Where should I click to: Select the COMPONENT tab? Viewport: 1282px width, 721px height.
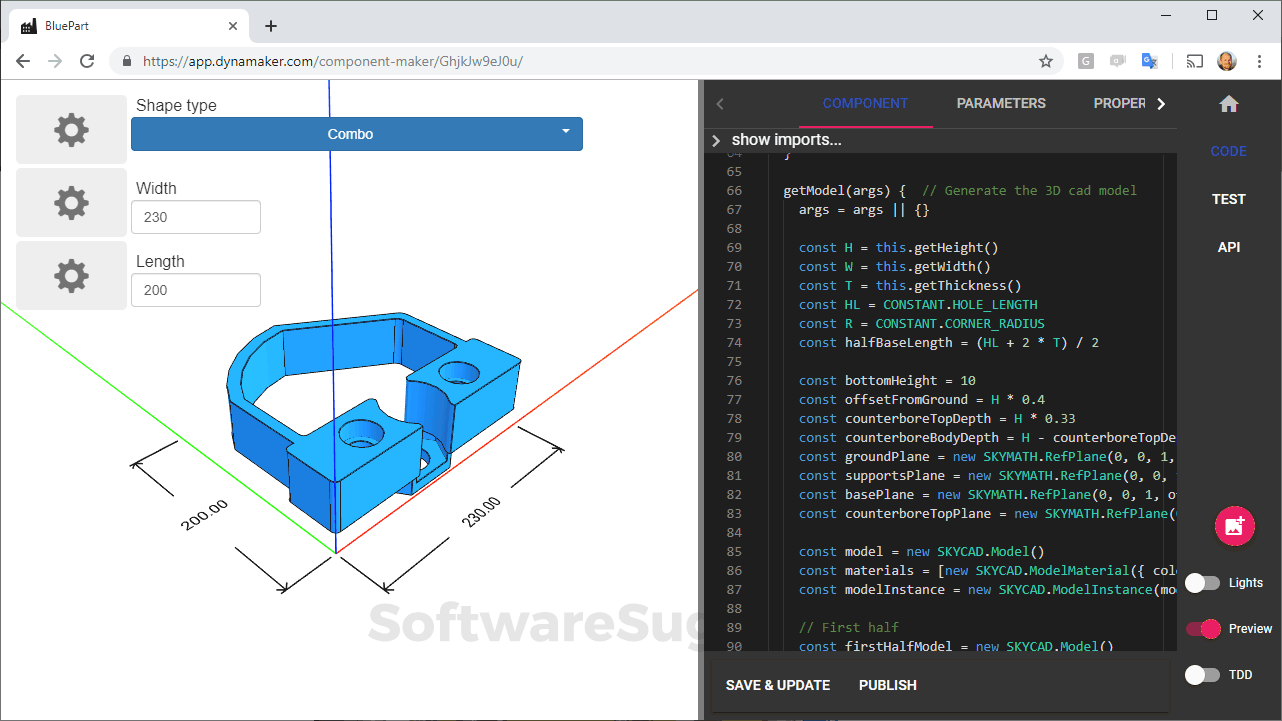(x=865, y=103)
